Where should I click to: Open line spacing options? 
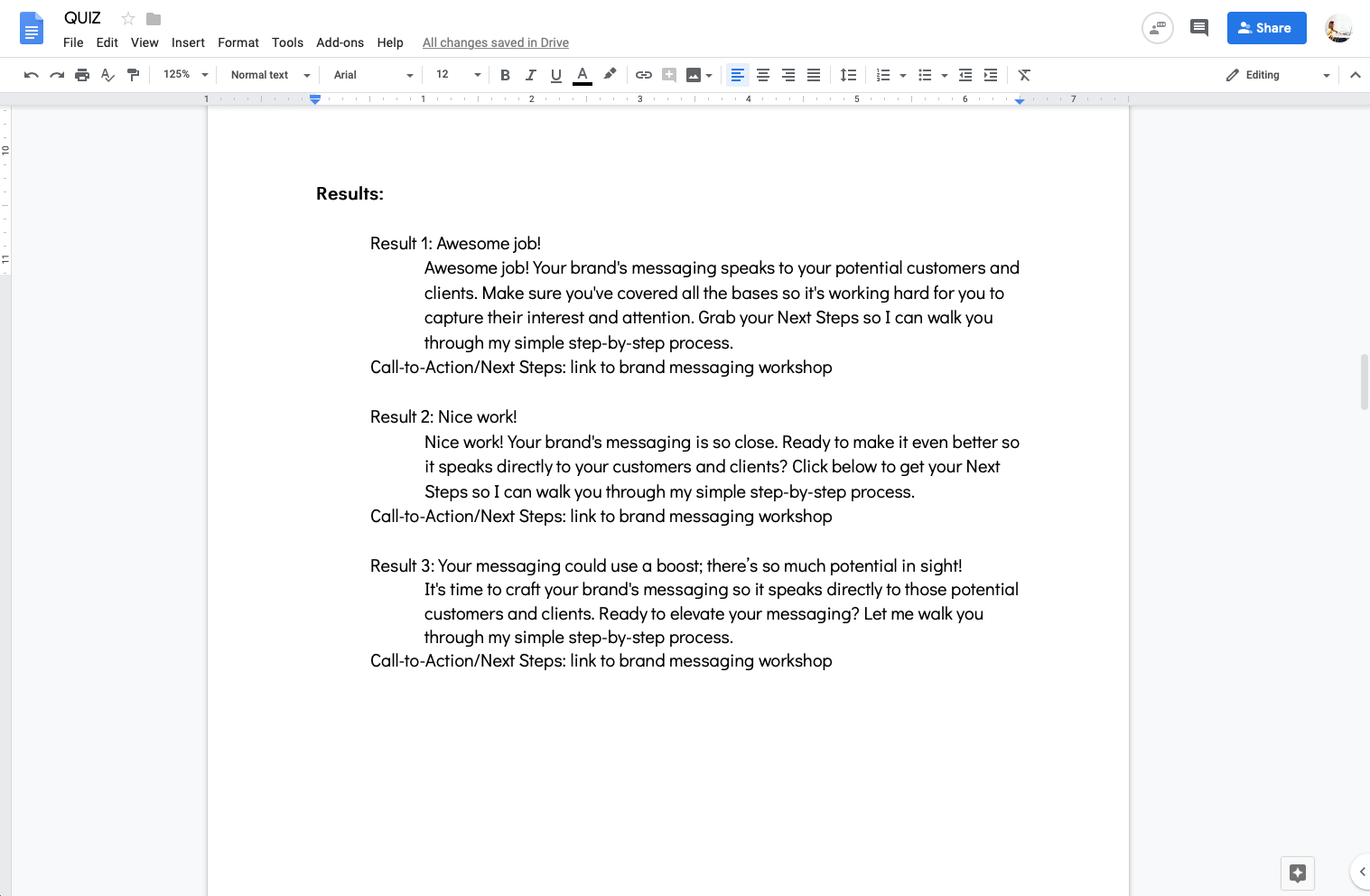pos(848,75)
